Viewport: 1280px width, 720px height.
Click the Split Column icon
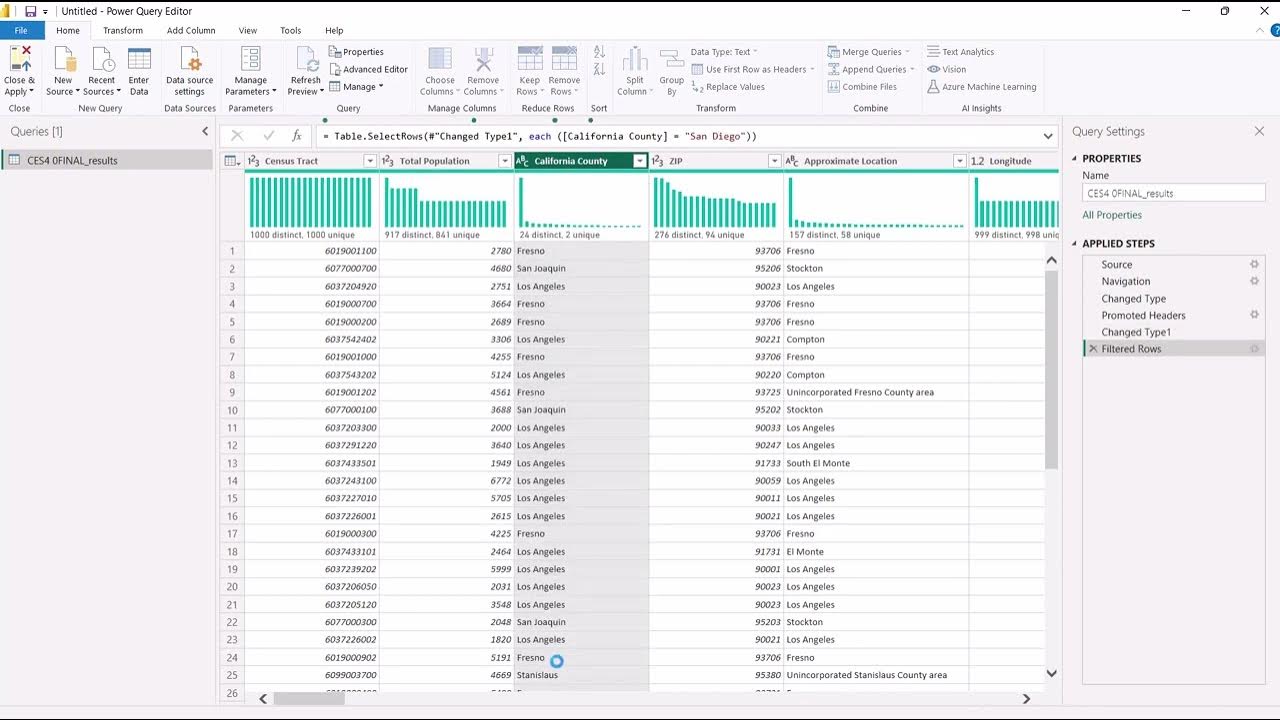pyautogui.click(x=634, y=59)
